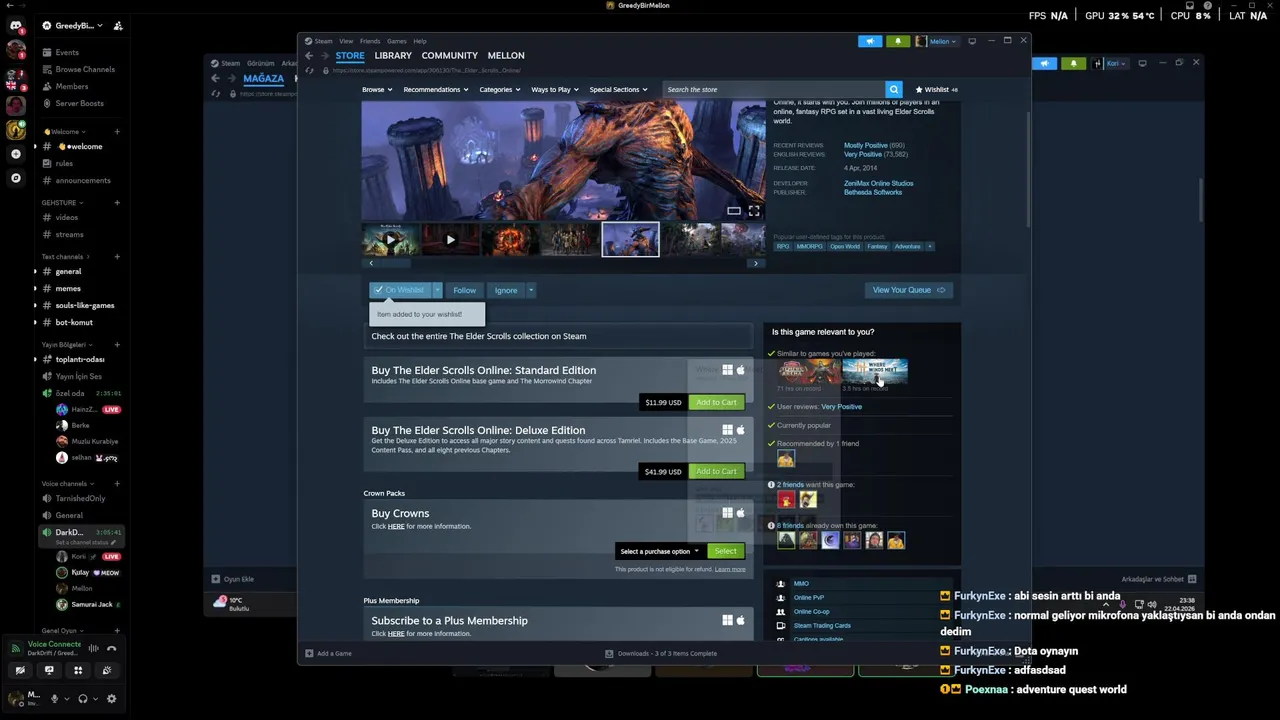This screenshot has height=720, width=1280.
Task: Launch an activity in Discord voice panel
Action: (x=78, y=670)
